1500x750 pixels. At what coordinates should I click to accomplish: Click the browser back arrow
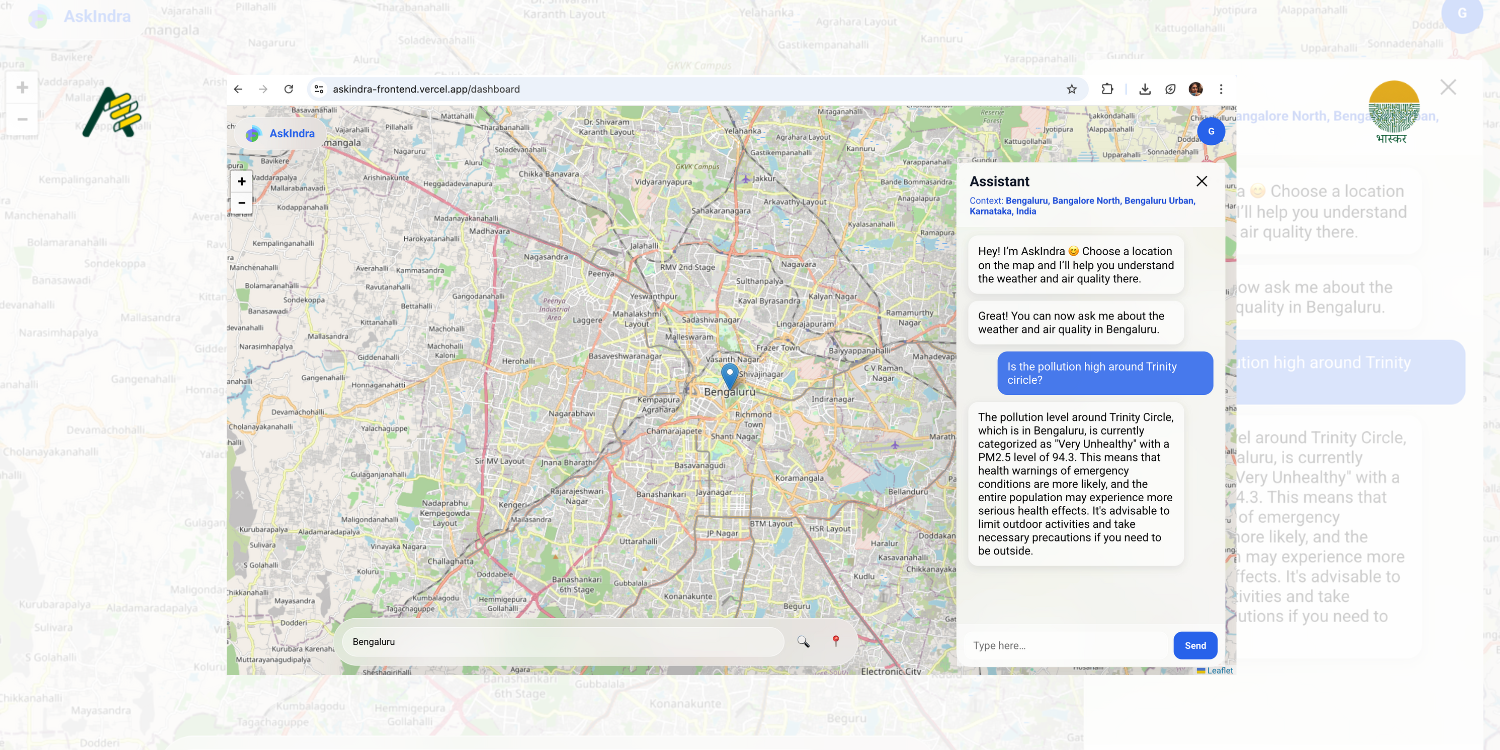[x=238, y=89]
